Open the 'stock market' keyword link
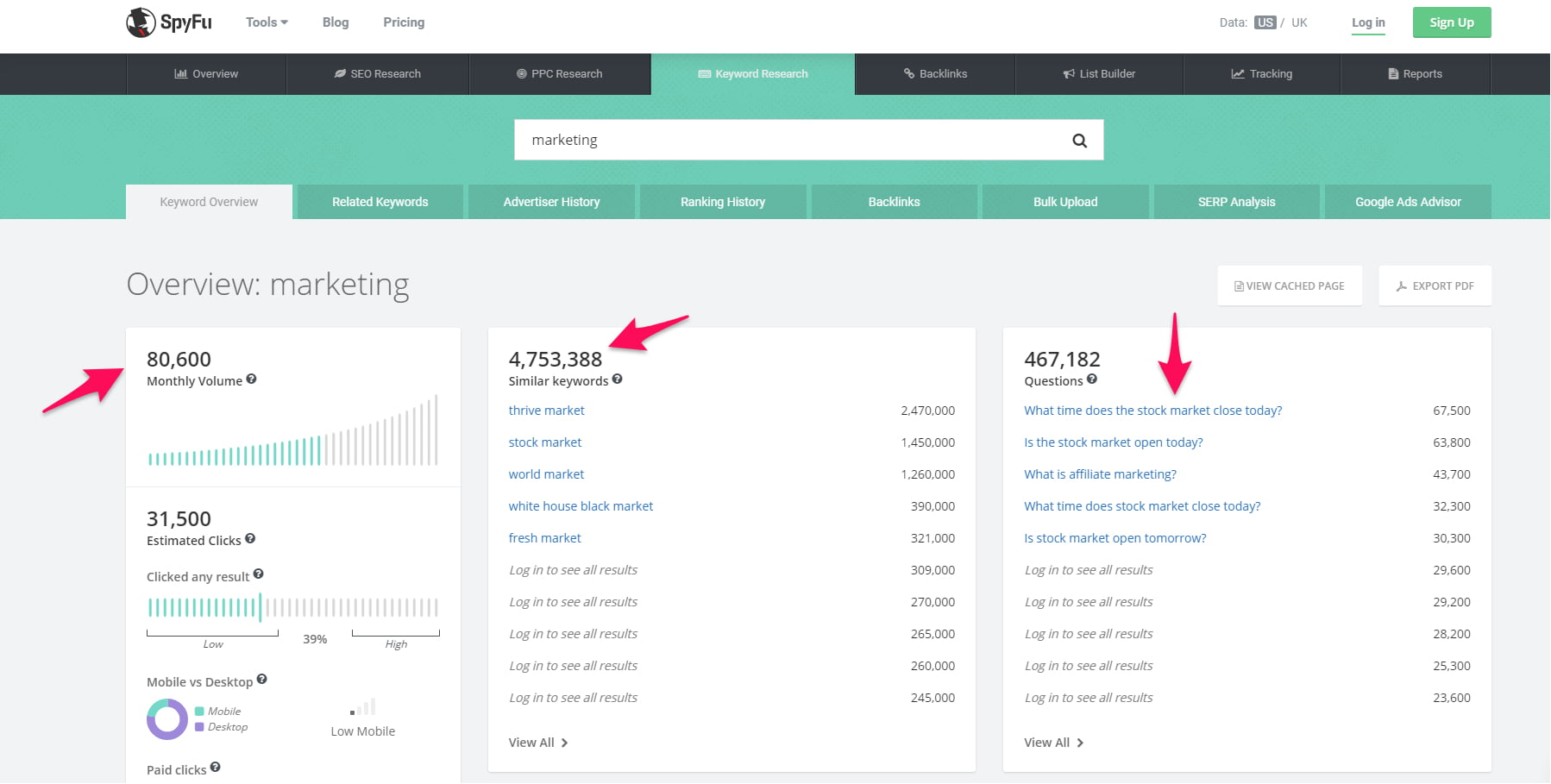 pyautogui.click(x=545, y=442)
